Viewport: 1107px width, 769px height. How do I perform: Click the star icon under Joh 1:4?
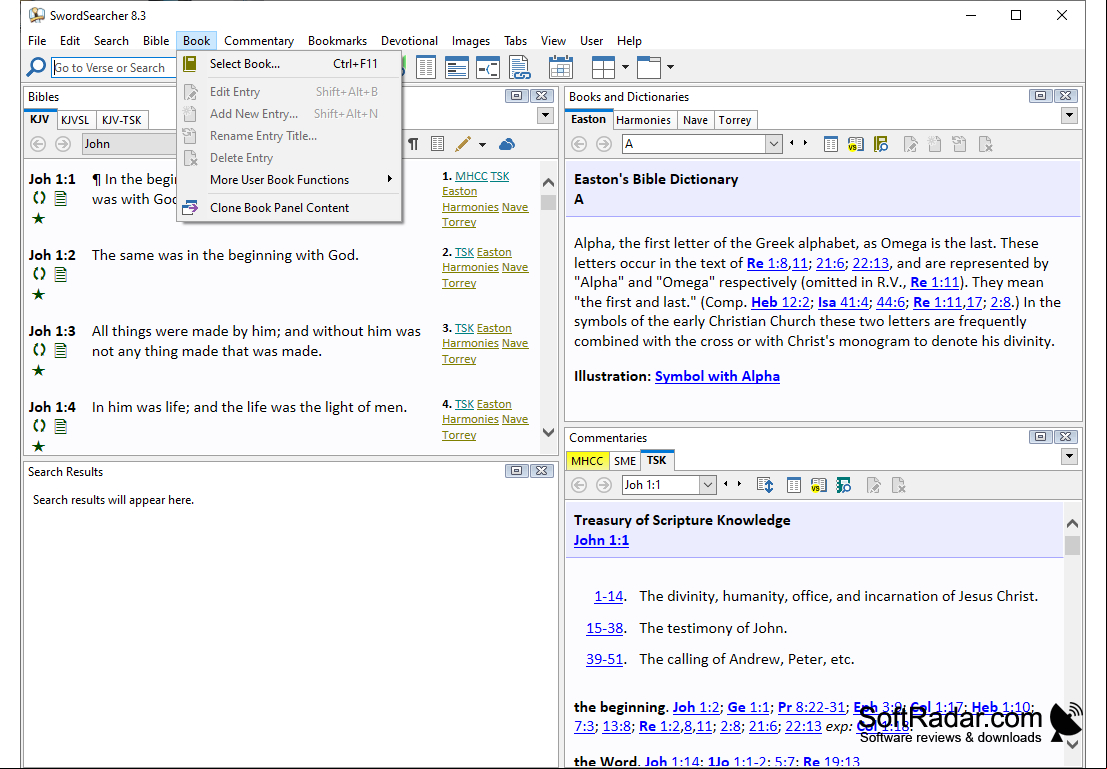pyautogui.click(x=39, y=446)
